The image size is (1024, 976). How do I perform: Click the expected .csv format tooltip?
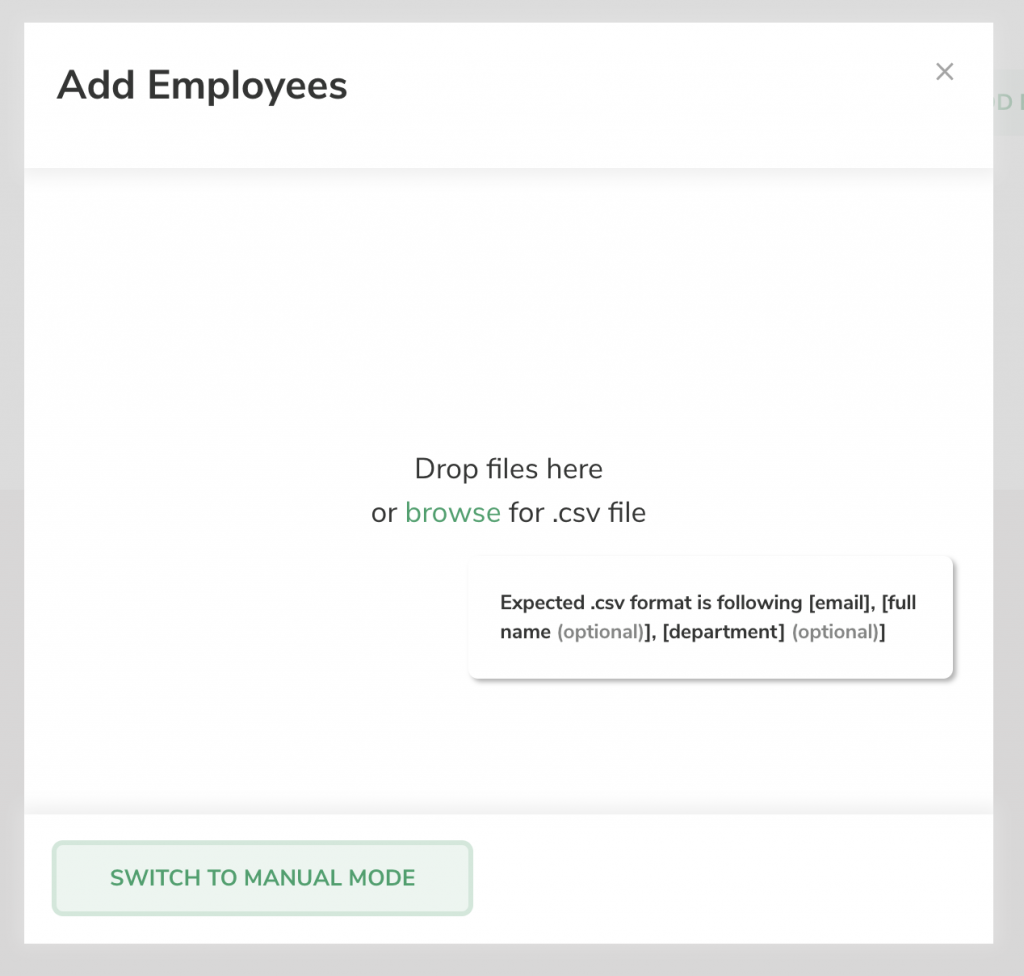[x=711, y=617]
